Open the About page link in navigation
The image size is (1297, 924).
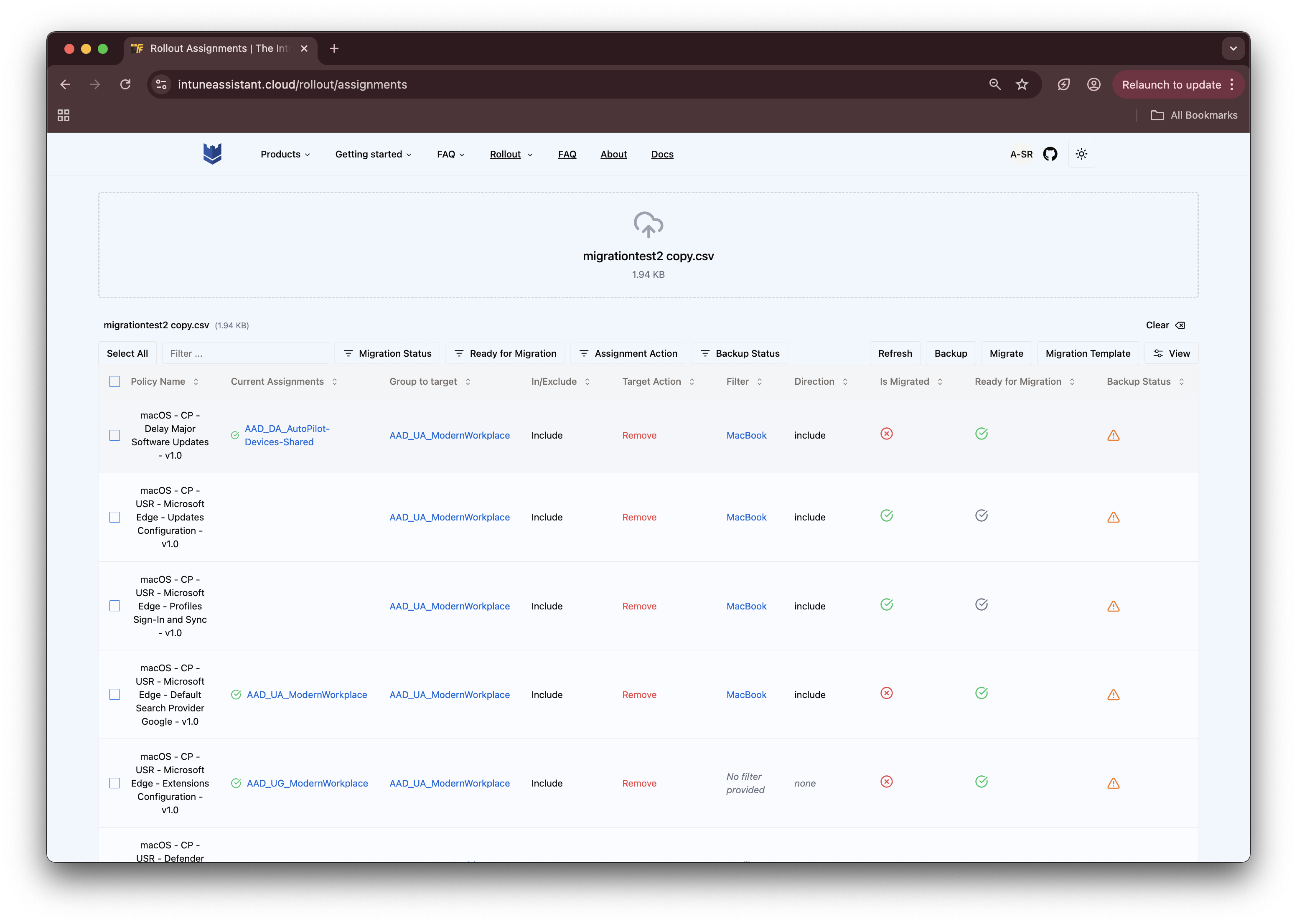pyautogui.click(x=613, y=154)
